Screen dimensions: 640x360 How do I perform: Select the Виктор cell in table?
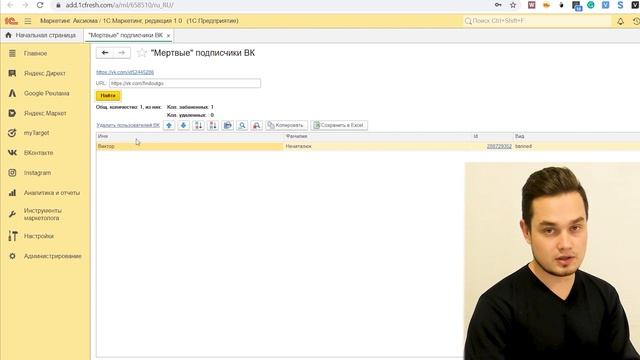[x=190, y=146]
